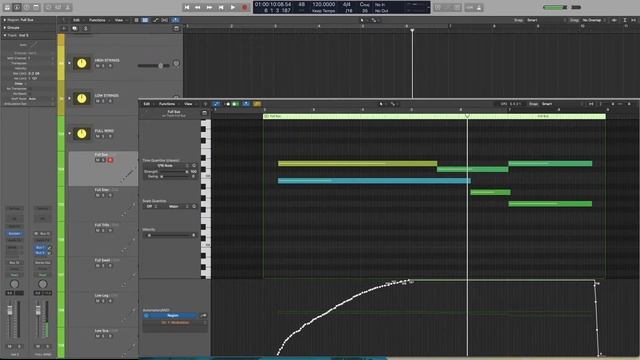Toggle the Editors button in the control bar
Screen dimensions: 640x360
point(68,7)
